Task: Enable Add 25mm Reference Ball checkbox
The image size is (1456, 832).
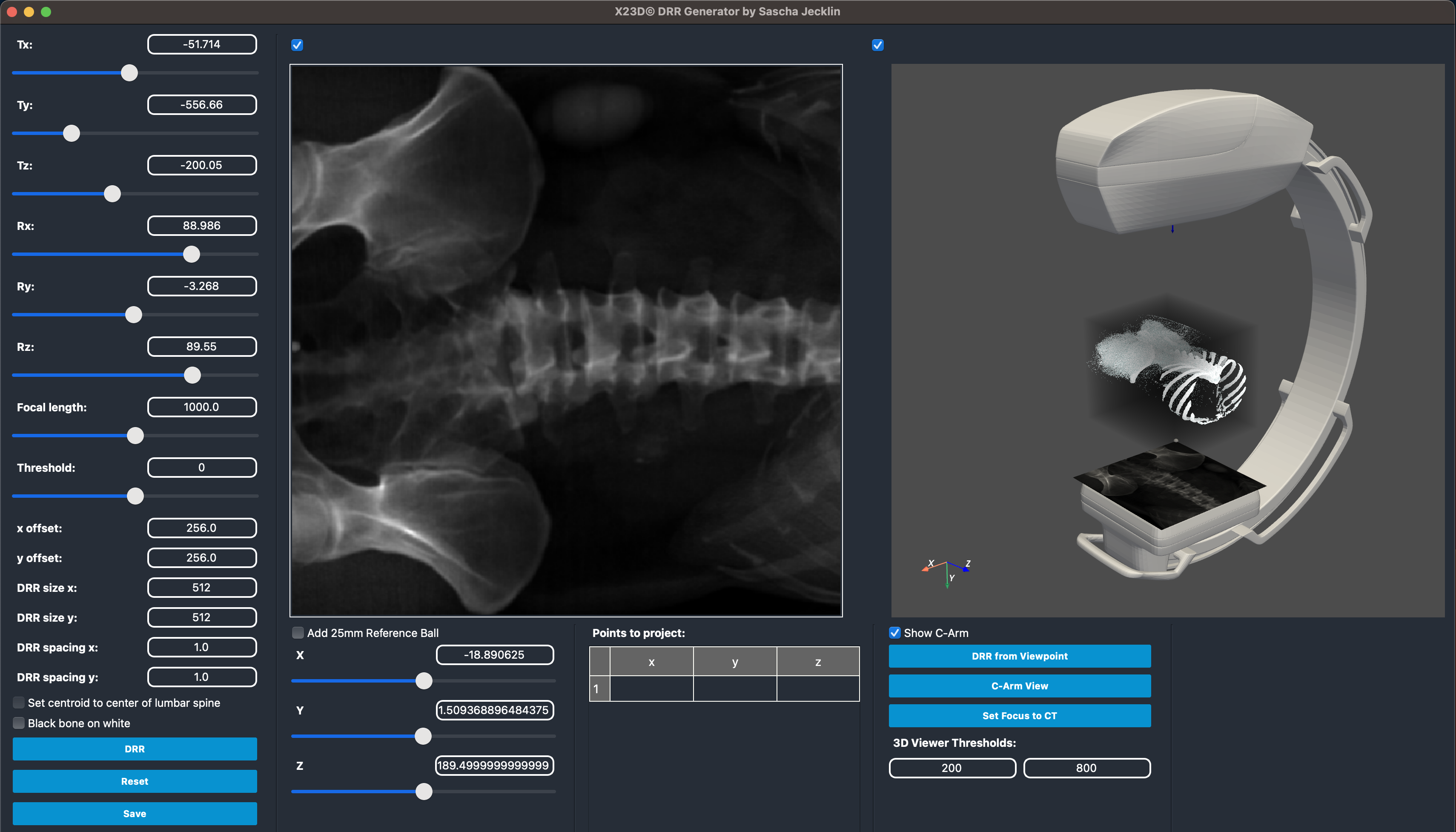Action: [298, 633]
